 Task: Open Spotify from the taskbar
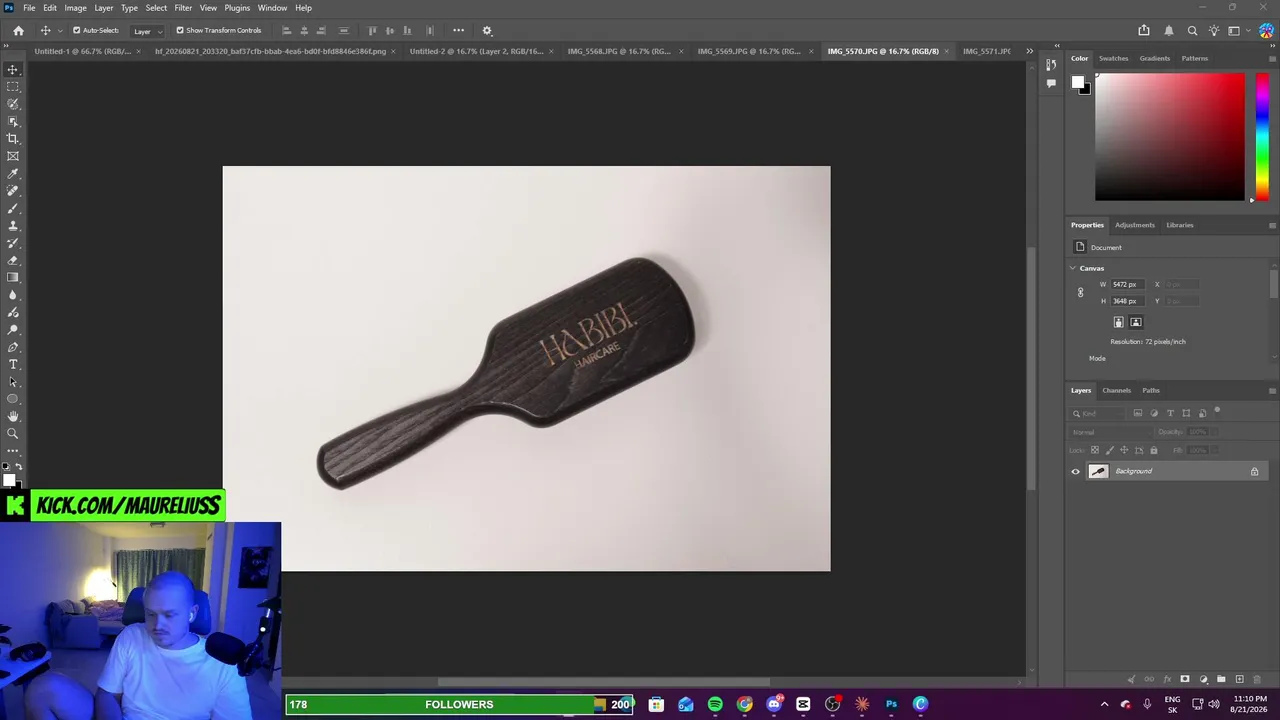(x=715, y=704)
